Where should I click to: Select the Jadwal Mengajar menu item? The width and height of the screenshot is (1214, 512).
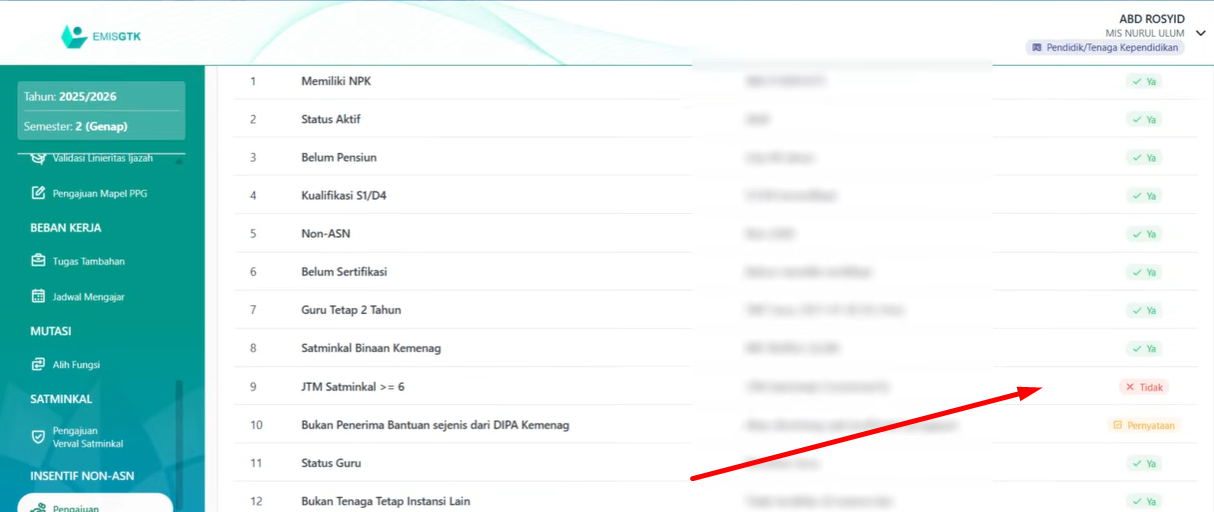(88, 297)
